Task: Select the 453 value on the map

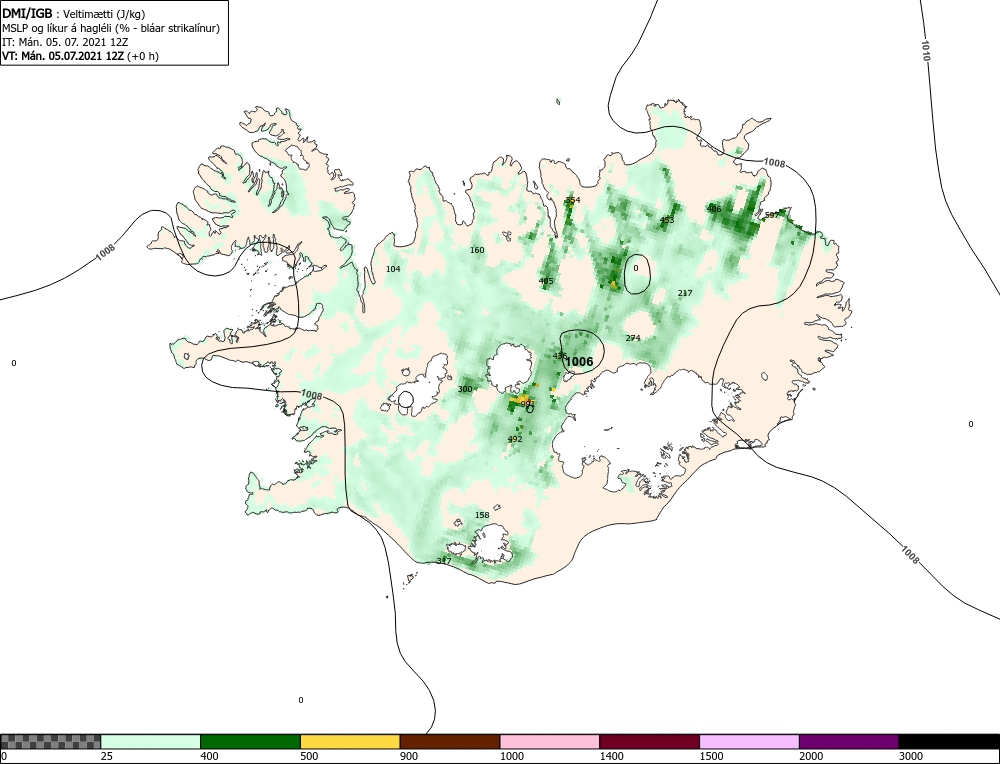Action: click(x=666, y=220)
